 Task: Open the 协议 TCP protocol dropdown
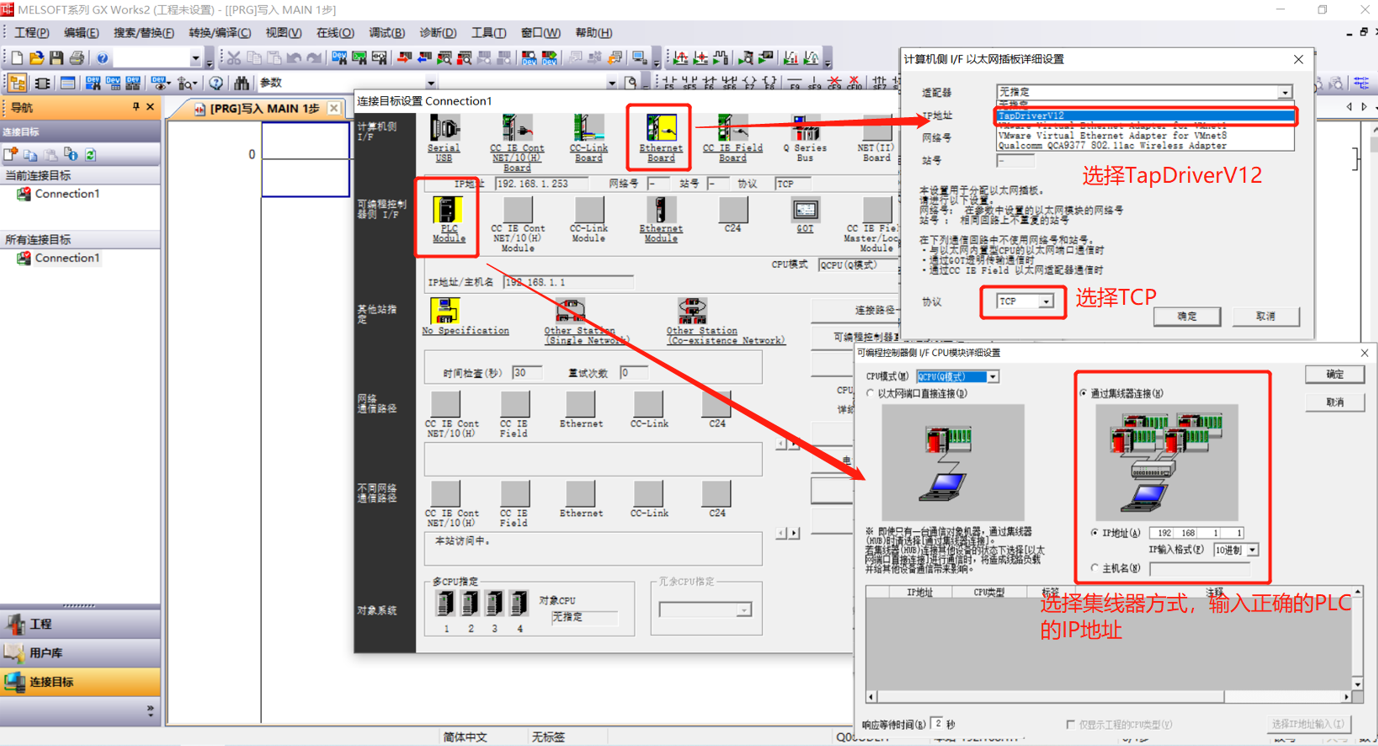tap(1046, 301)
